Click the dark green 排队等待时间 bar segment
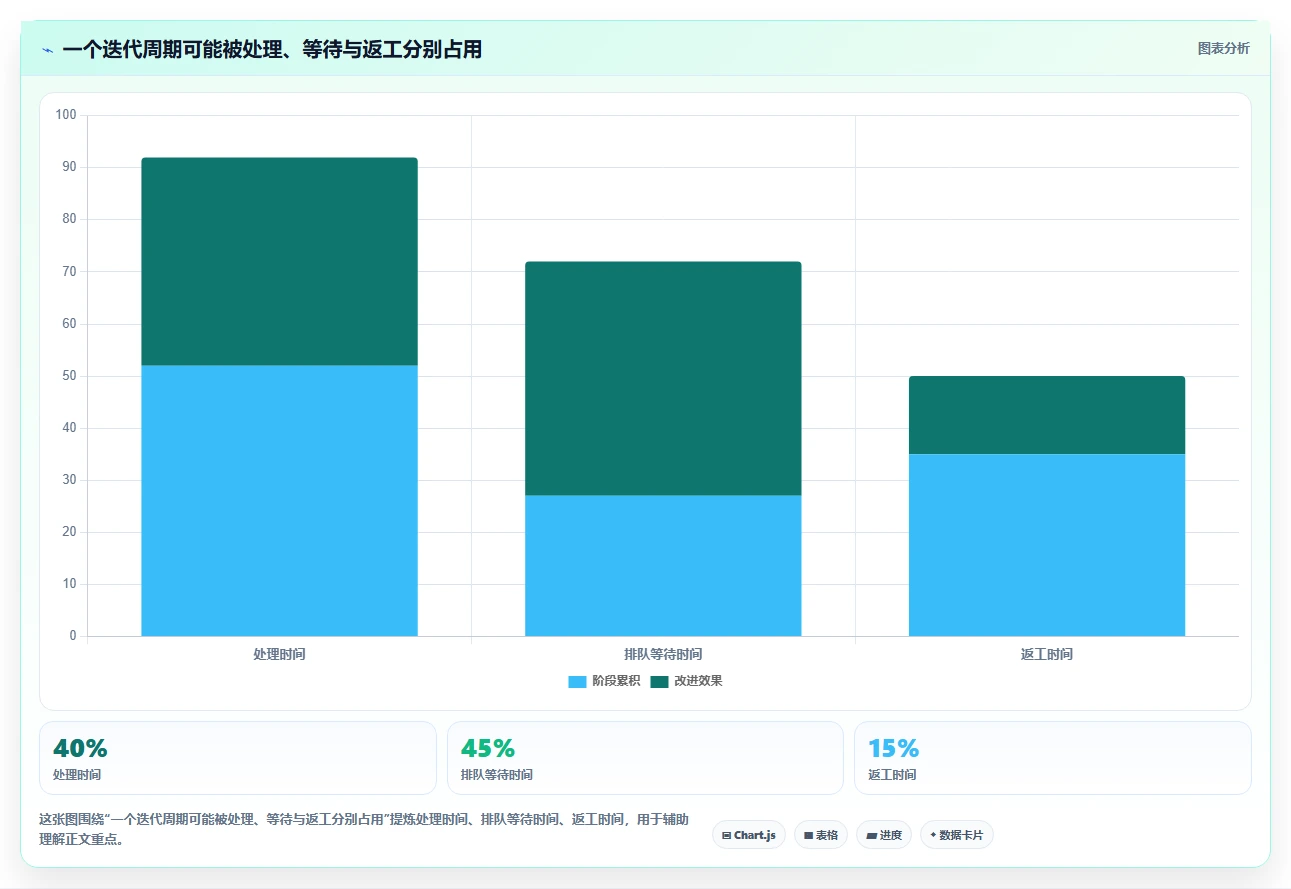This screenshot has width=1291, height=889. point(663,378)
